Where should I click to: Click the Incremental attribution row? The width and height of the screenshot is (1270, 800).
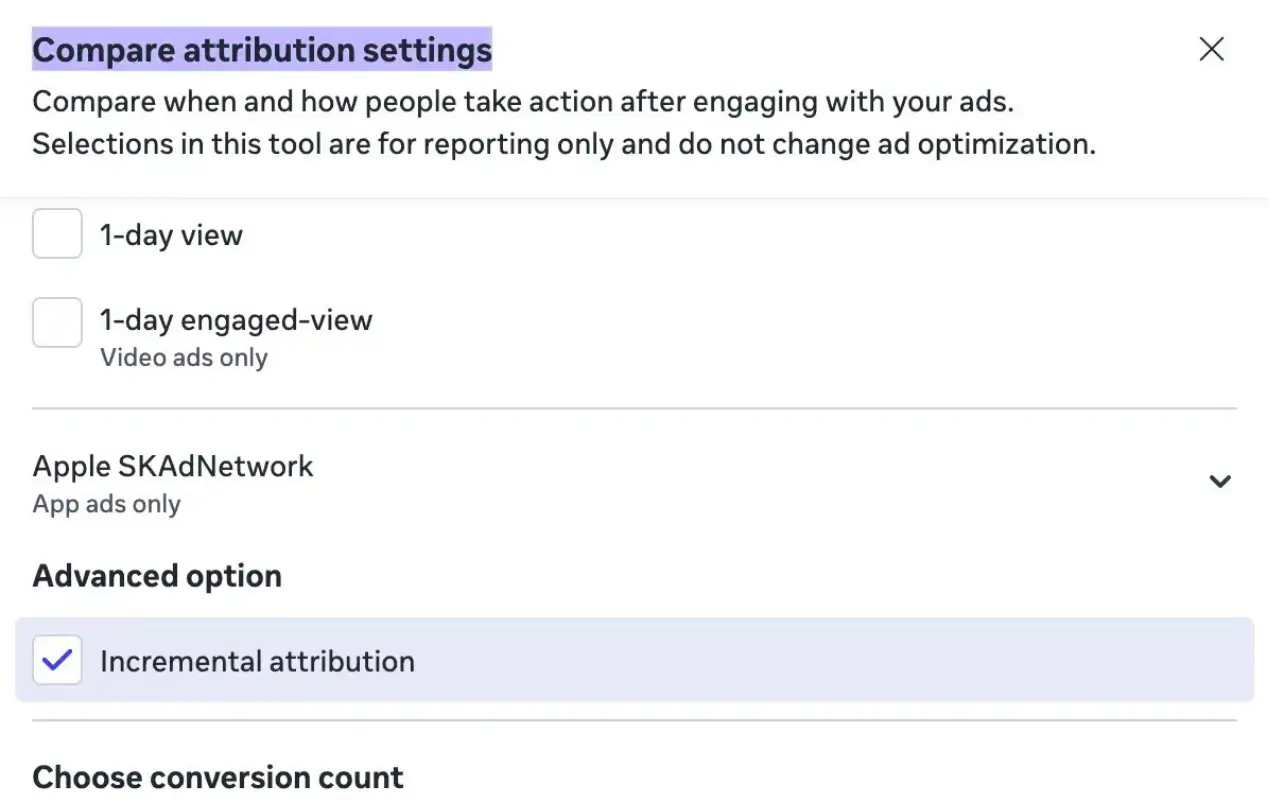pyautogui.click(x=635, y=660)
